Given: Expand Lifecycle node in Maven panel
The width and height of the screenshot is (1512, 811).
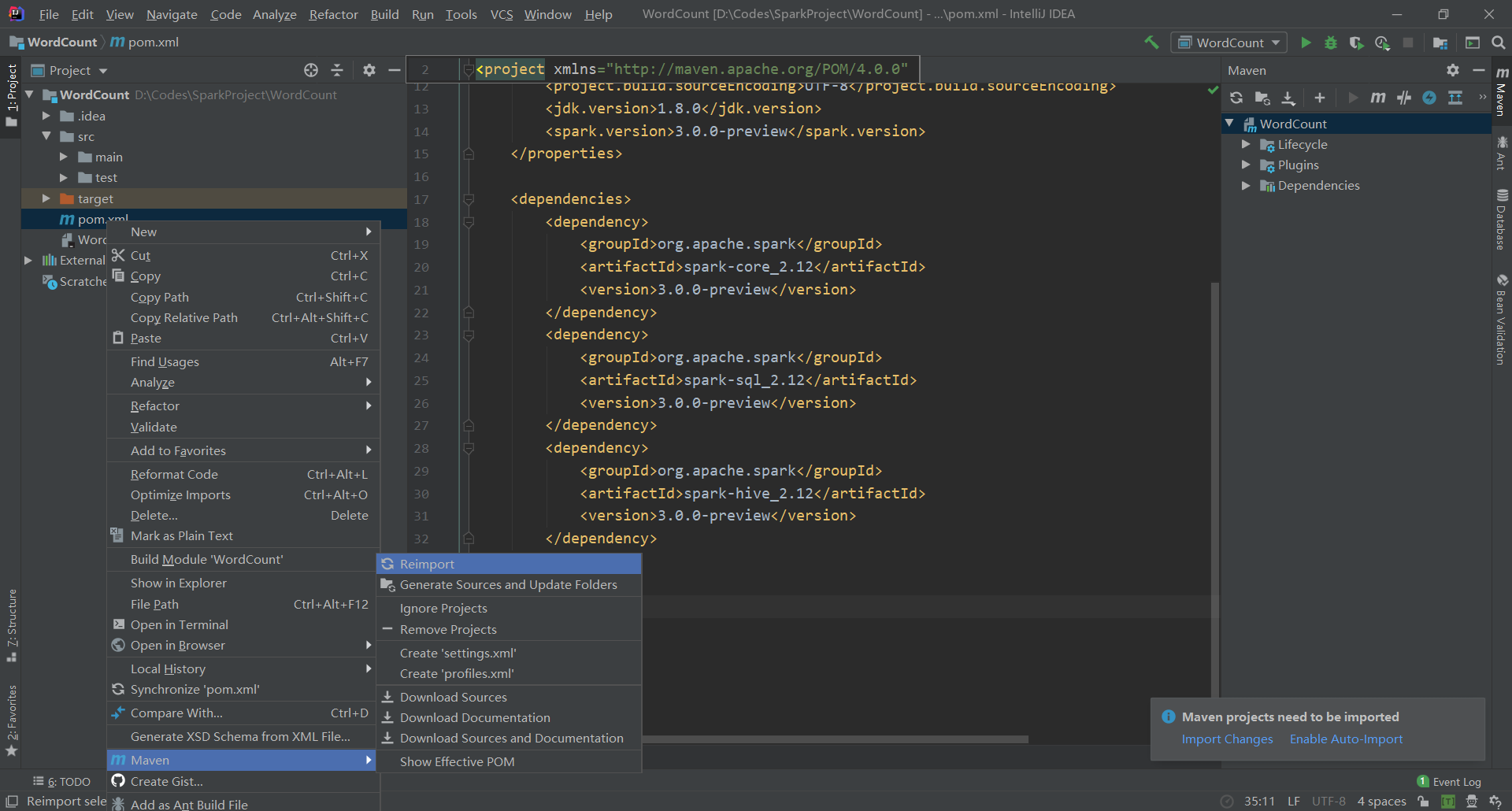Looking at the screenshot, I should (x=1246, y=144).
